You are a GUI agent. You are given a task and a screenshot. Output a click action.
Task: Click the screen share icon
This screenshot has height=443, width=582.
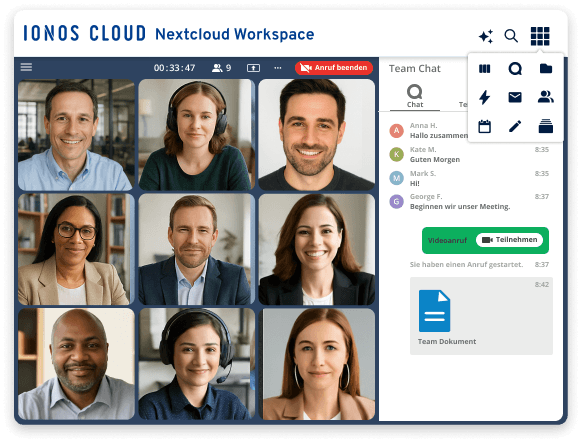click(x=253, y=68)
